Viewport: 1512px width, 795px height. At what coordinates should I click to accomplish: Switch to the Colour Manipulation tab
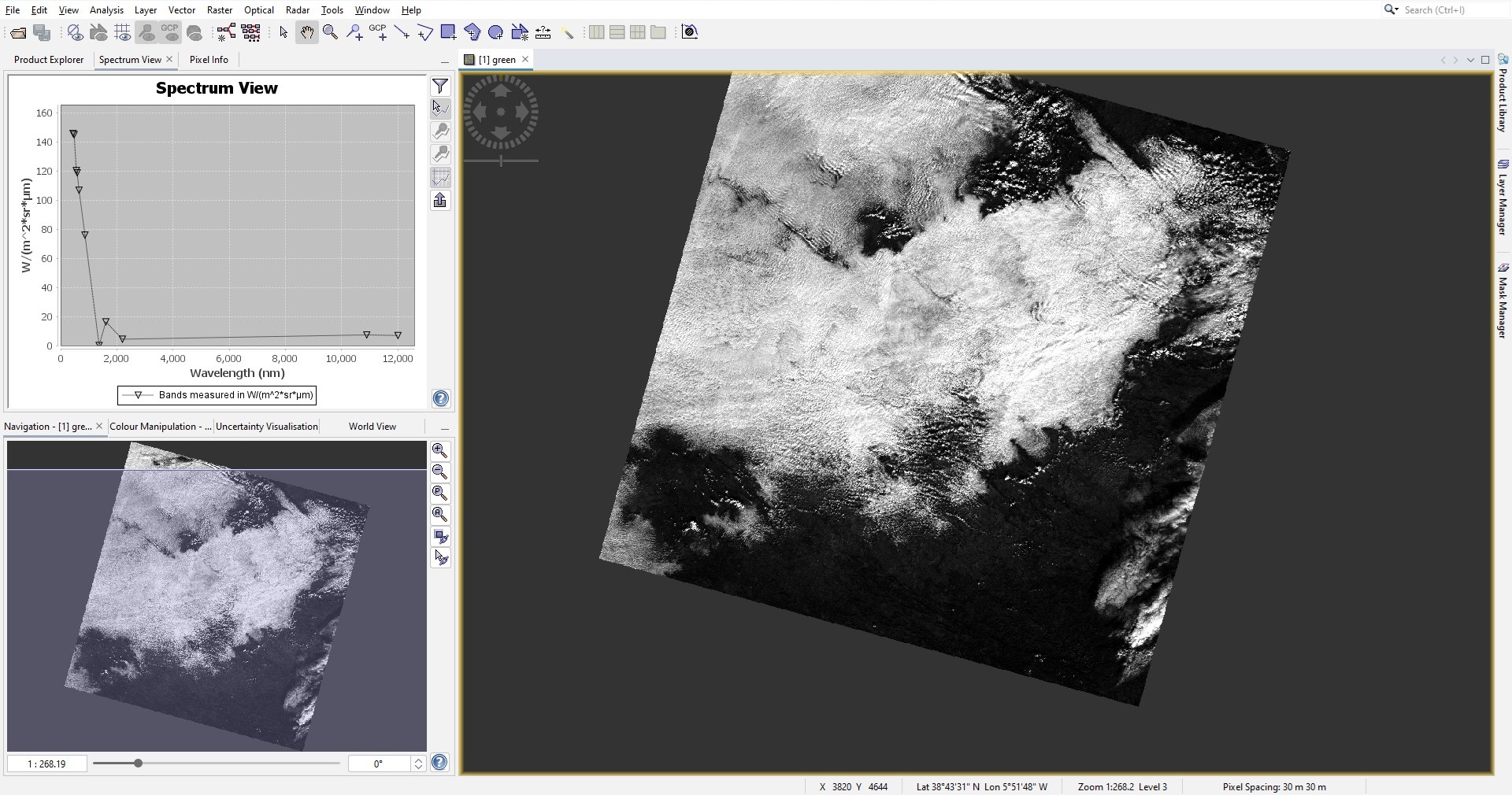(161, 427)
